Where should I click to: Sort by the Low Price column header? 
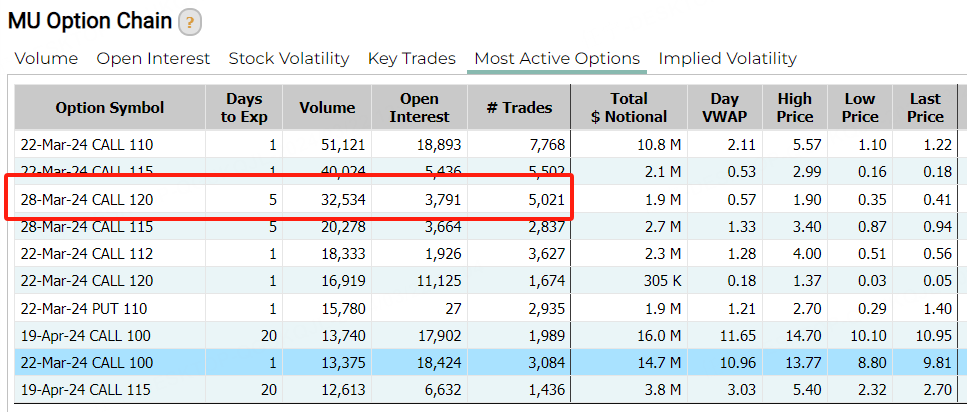click(860, 108)
